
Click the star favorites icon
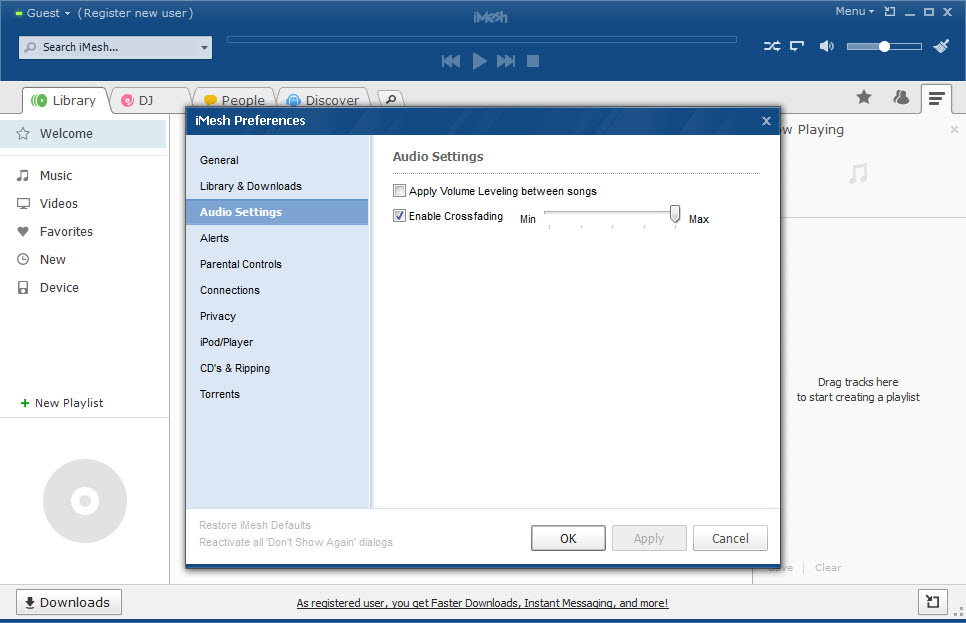864,97
